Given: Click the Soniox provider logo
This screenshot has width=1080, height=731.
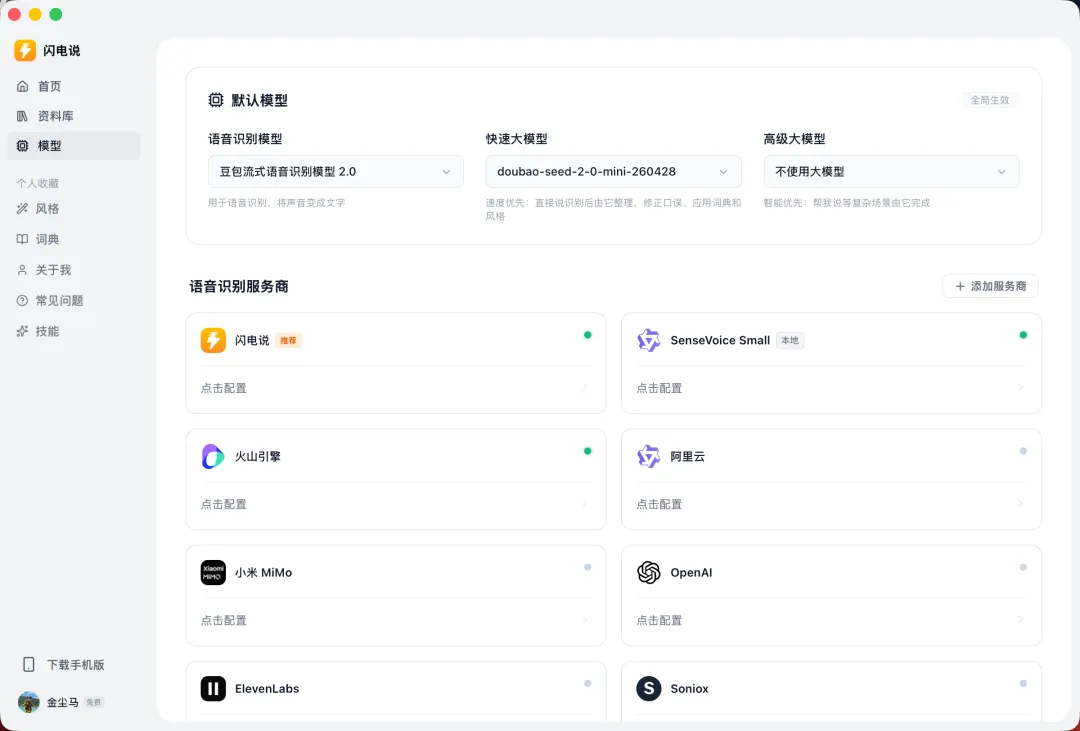Looking at the screenshot, I should (648, 688).
